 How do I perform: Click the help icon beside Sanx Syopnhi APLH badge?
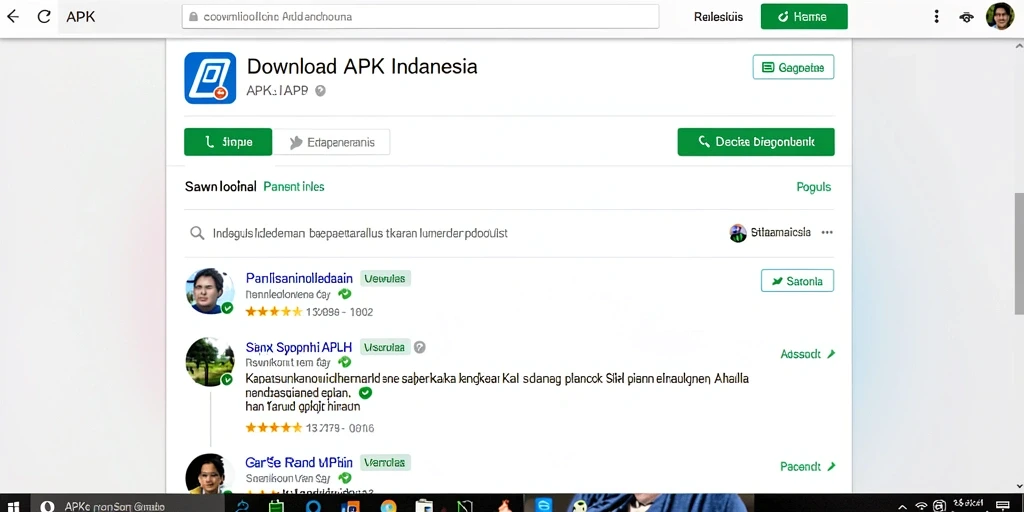(420, 347)
